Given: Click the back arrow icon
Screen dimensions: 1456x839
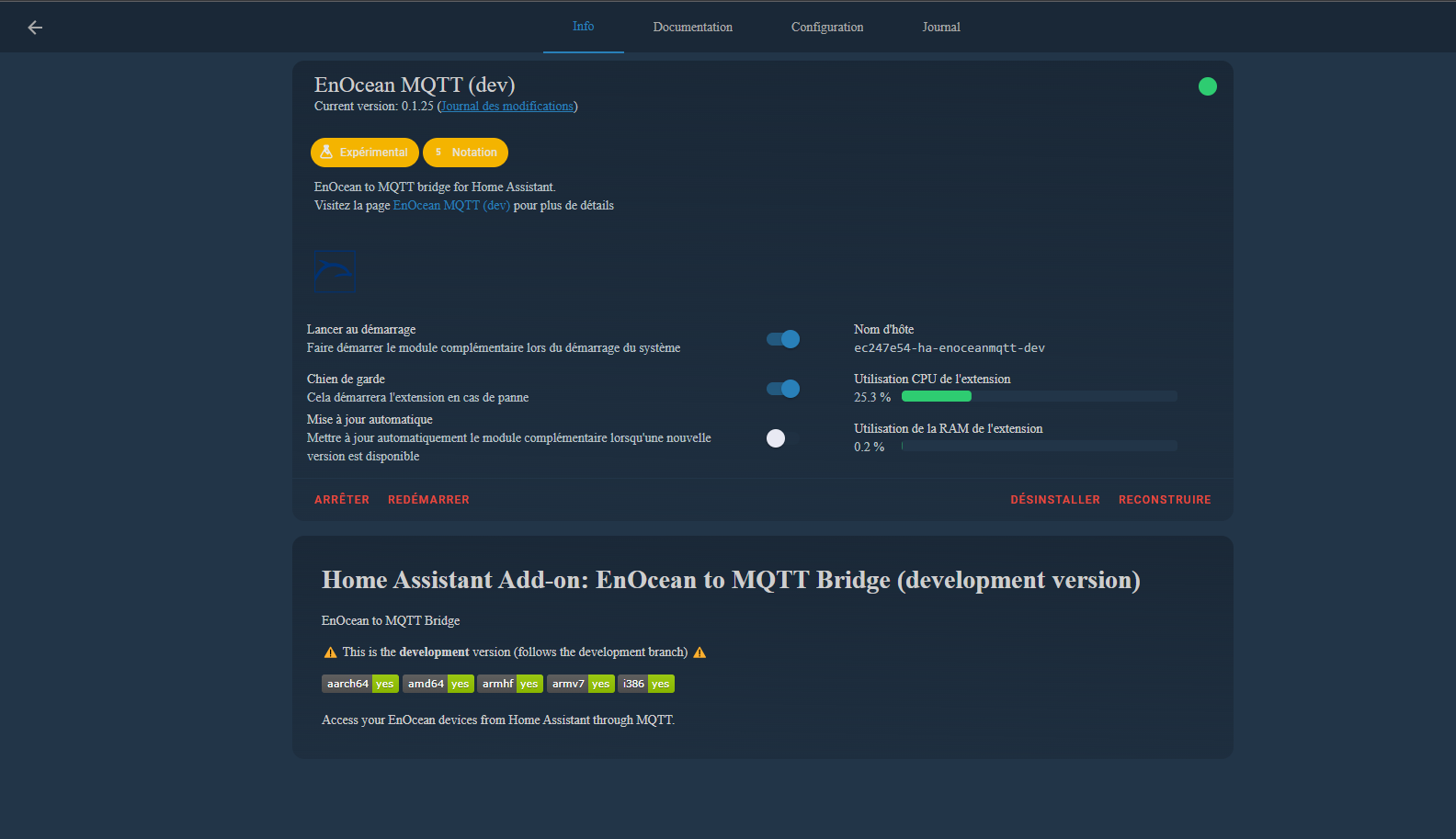Looking at the screenshot, I should pos(35,28).
